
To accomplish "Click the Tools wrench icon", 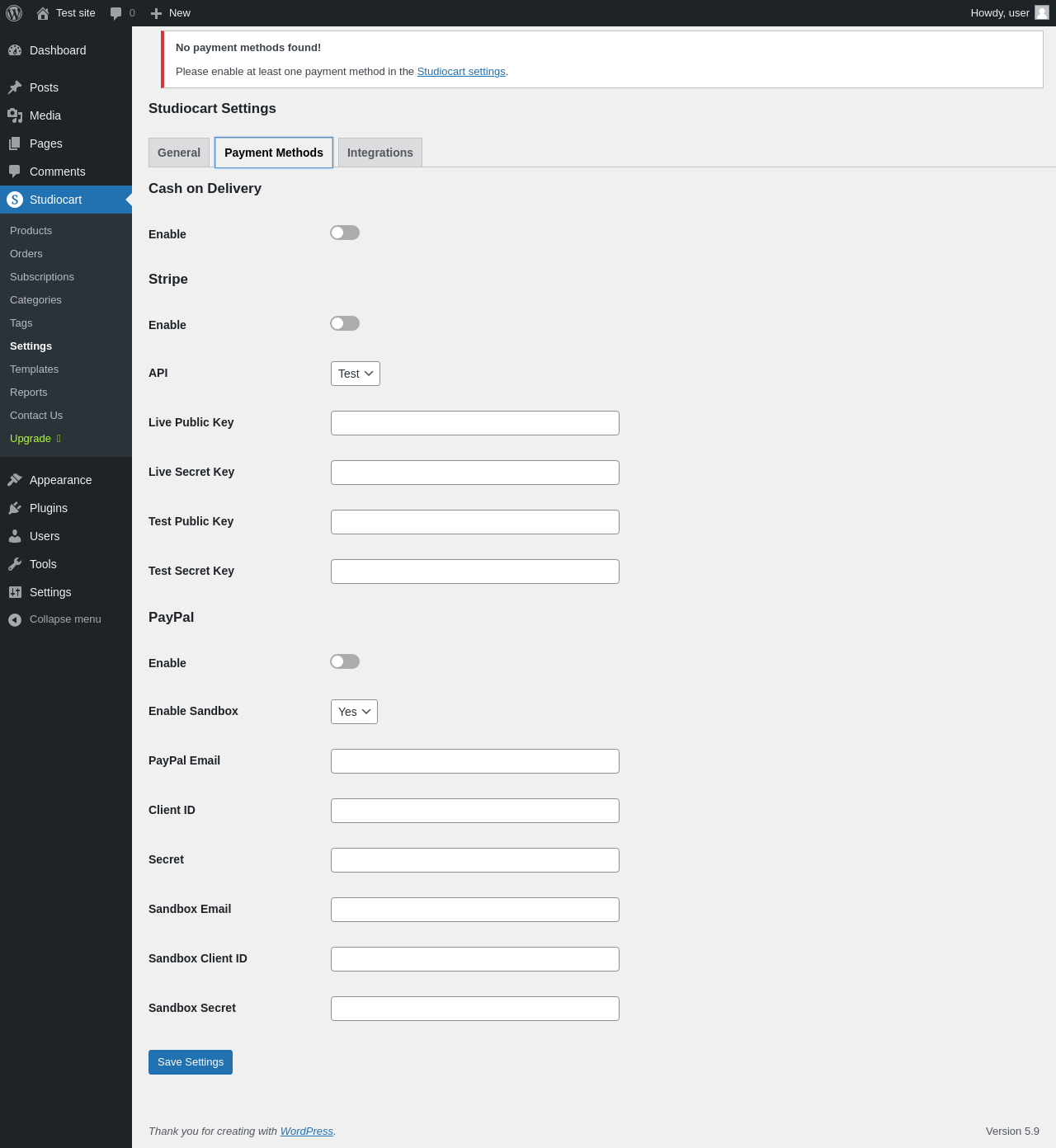I will point(15,564).
